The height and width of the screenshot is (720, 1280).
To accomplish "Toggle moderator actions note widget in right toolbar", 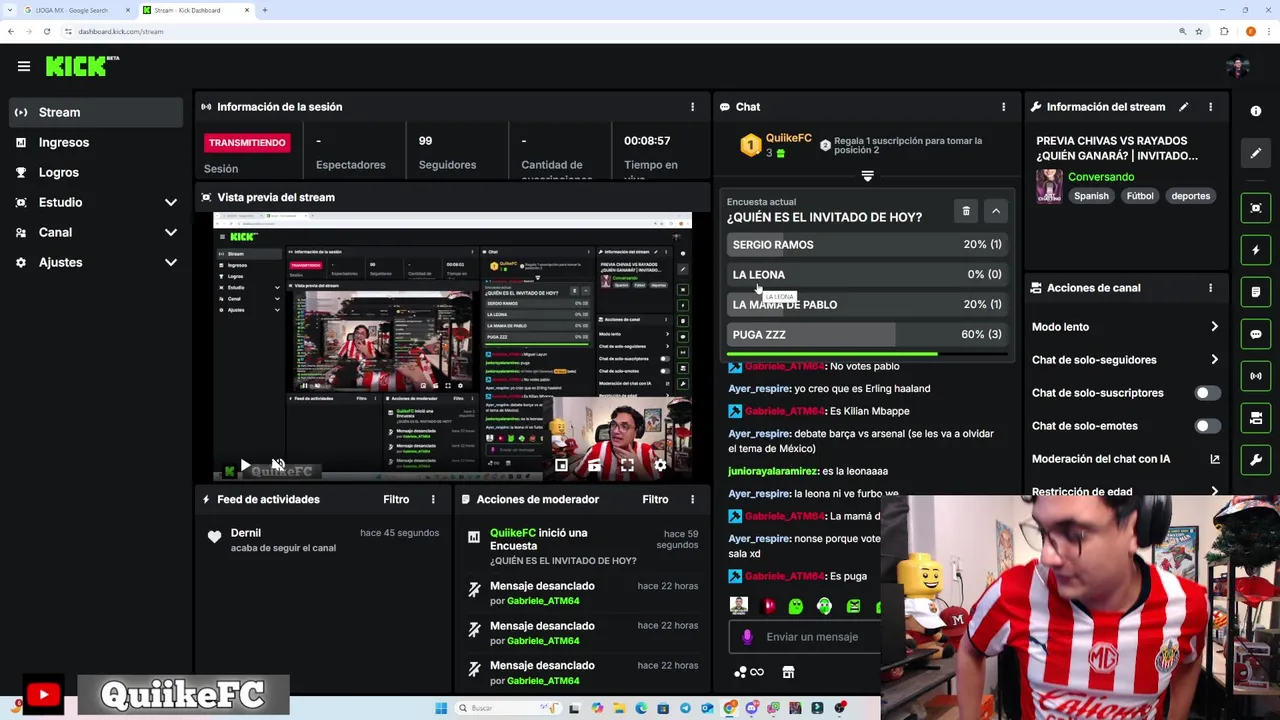I will tap(1256, 292).
